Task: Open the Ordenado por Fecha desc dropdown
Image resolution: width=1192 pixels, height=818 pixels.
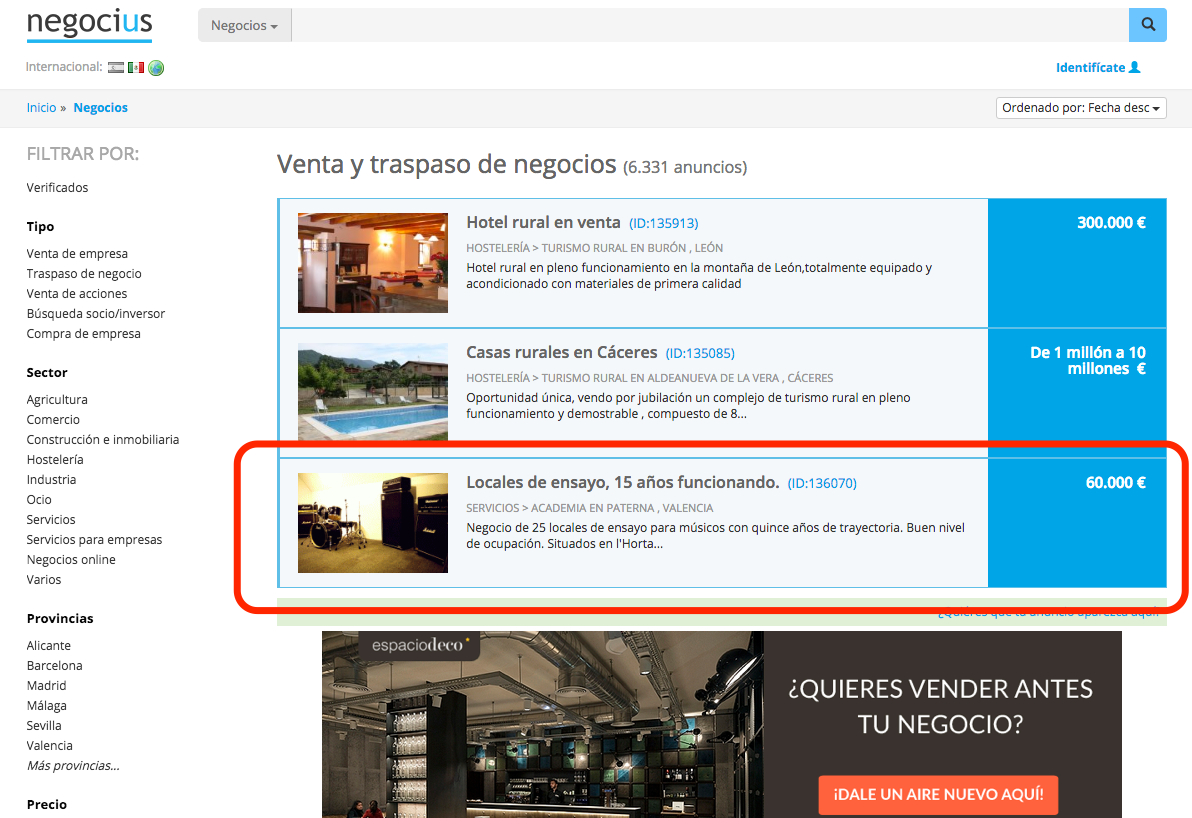Action: tap(1081, 108)
